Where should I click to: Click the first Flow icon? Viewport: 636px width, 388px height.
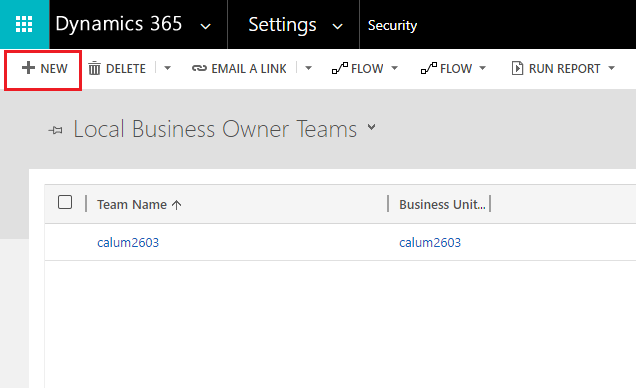pos(340,68)
